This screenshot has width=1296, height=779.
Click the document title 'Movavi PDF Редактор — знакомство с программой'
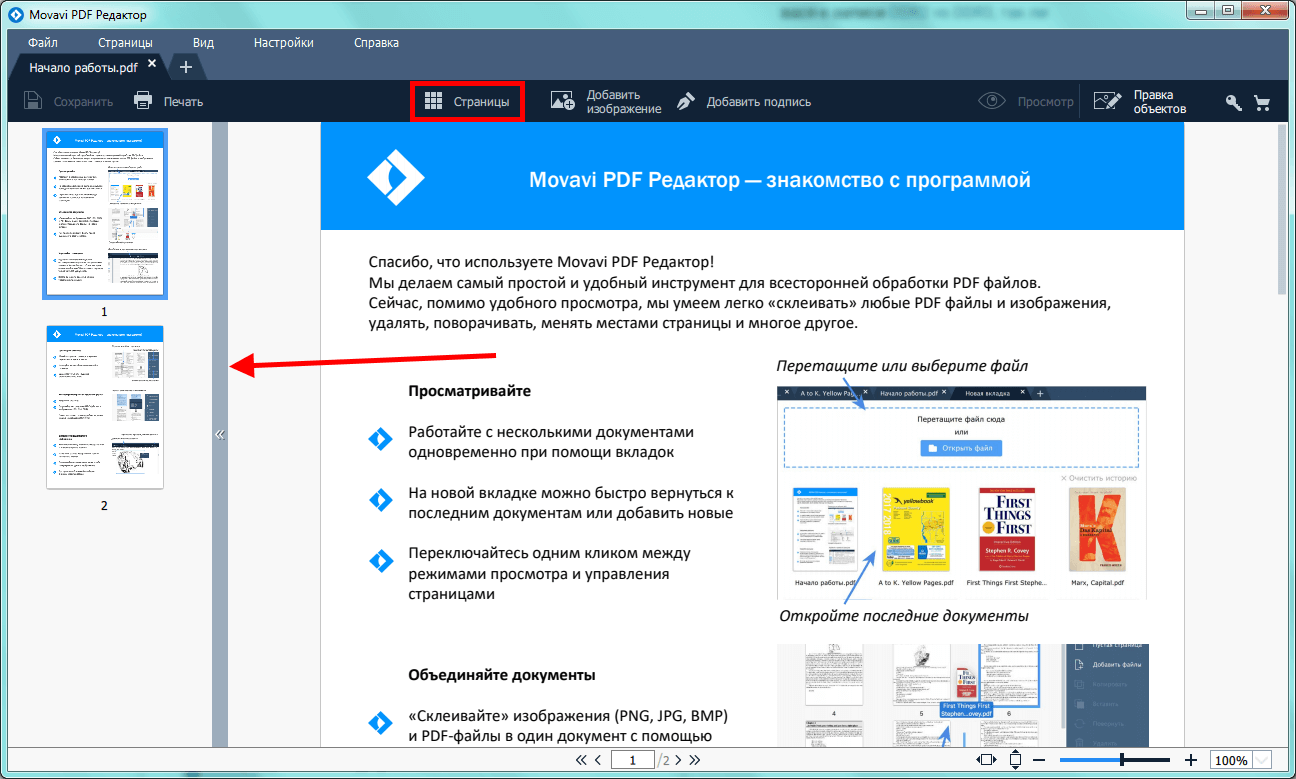(779, 180)
